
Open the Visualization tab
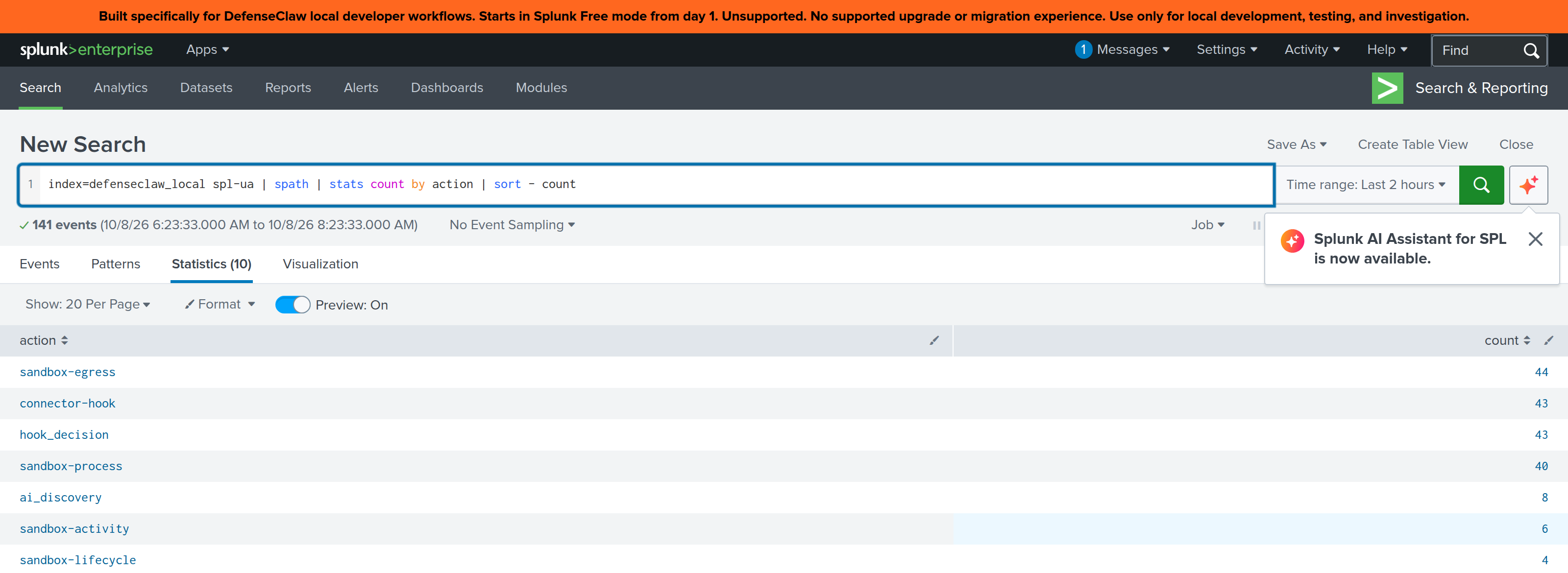click(320, 264)
